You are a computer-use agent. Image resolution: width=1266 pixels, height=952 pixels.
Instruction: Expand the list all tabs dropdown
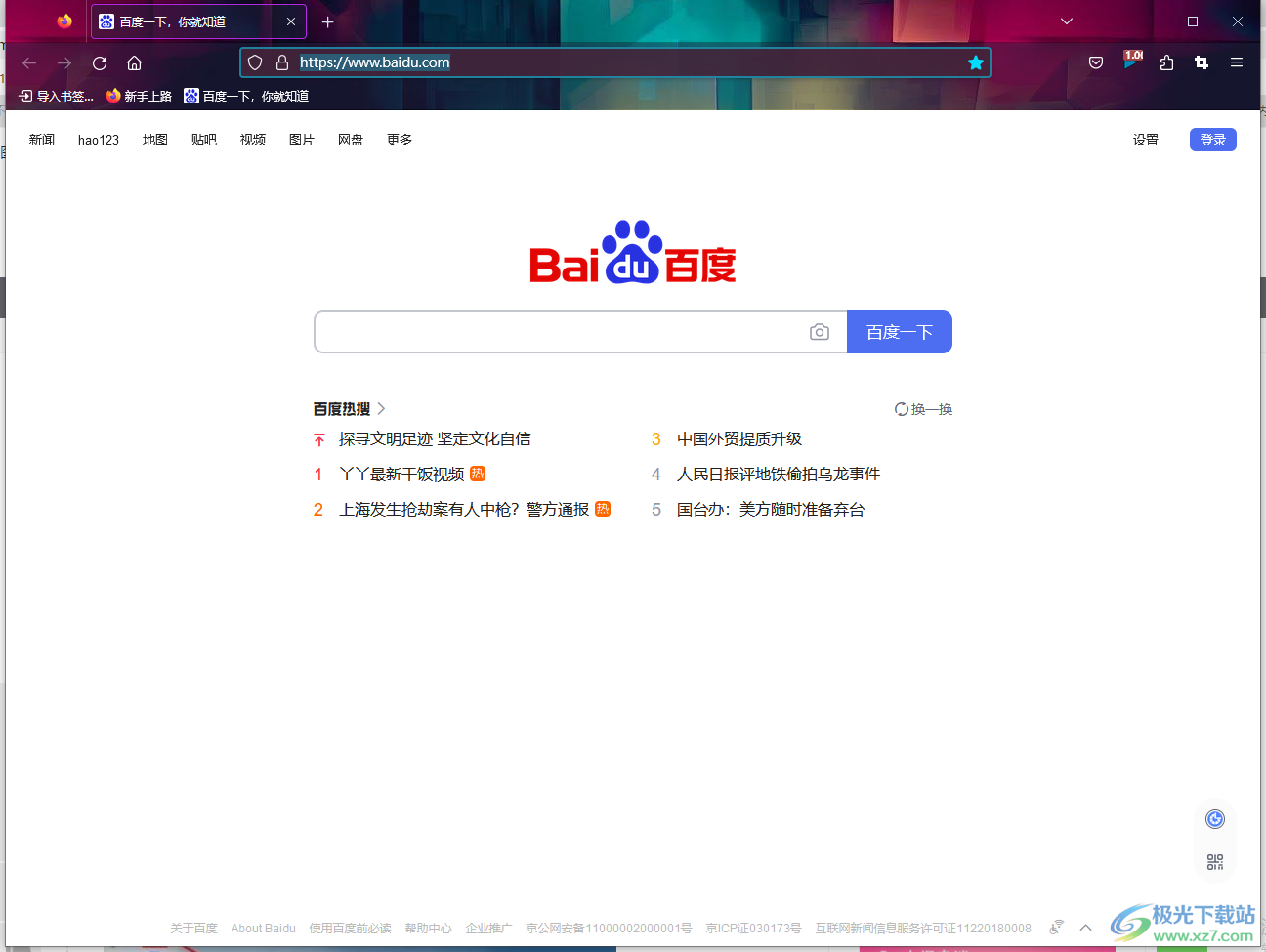pyautogui.click(x=1067, y=21)
